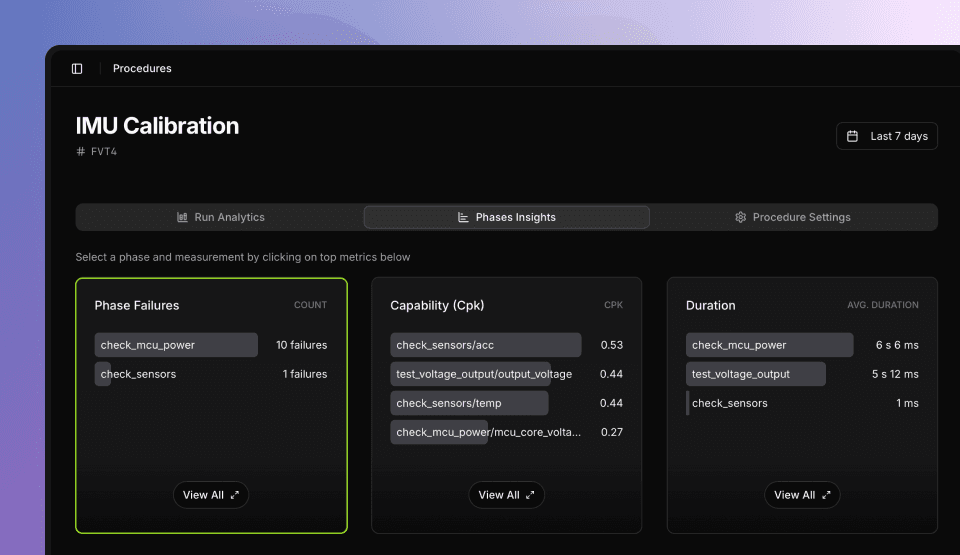Image resolution: width=960 pixels, height=555 pixels.
Task: Select check_sensors/temp capability row
Action: click(x=469, y=403)
